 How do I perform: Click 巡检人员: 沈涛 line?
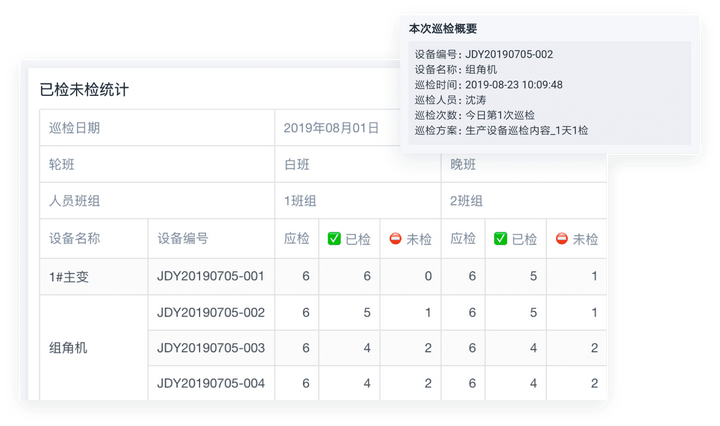point(450,100)
